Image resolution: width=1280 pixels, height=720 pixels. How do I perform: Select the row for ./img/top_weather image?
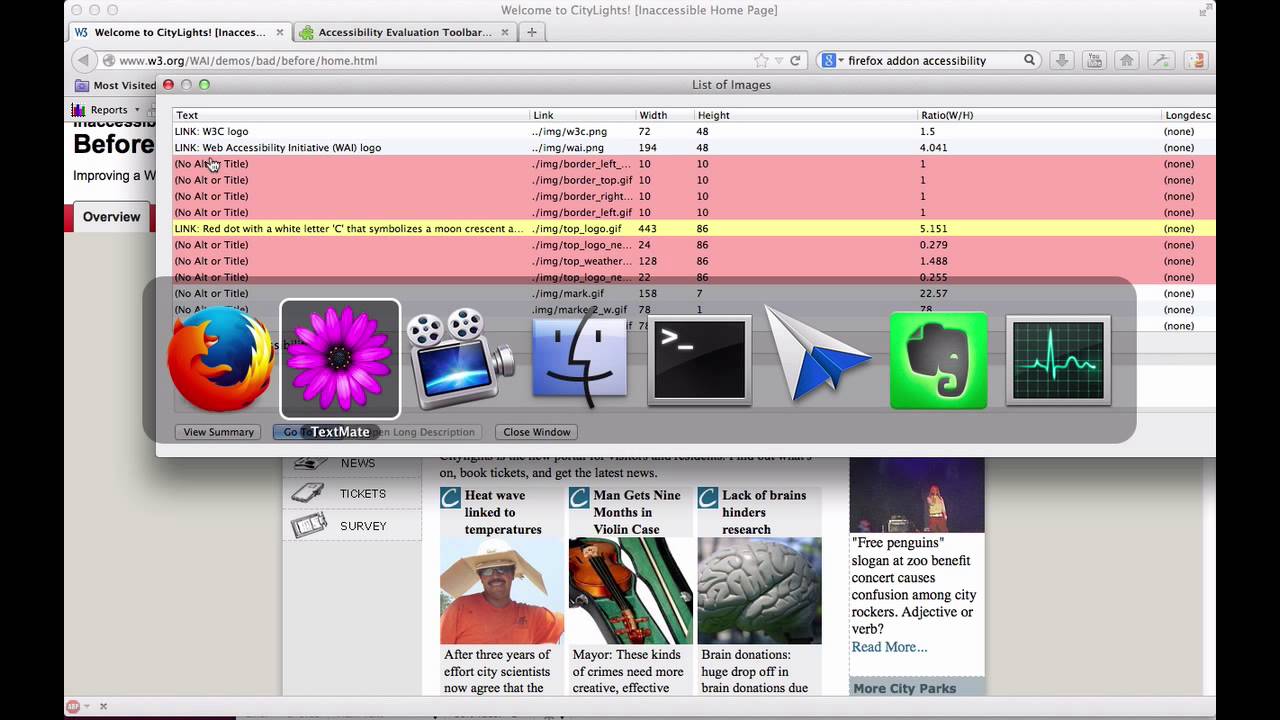(694, 261)
